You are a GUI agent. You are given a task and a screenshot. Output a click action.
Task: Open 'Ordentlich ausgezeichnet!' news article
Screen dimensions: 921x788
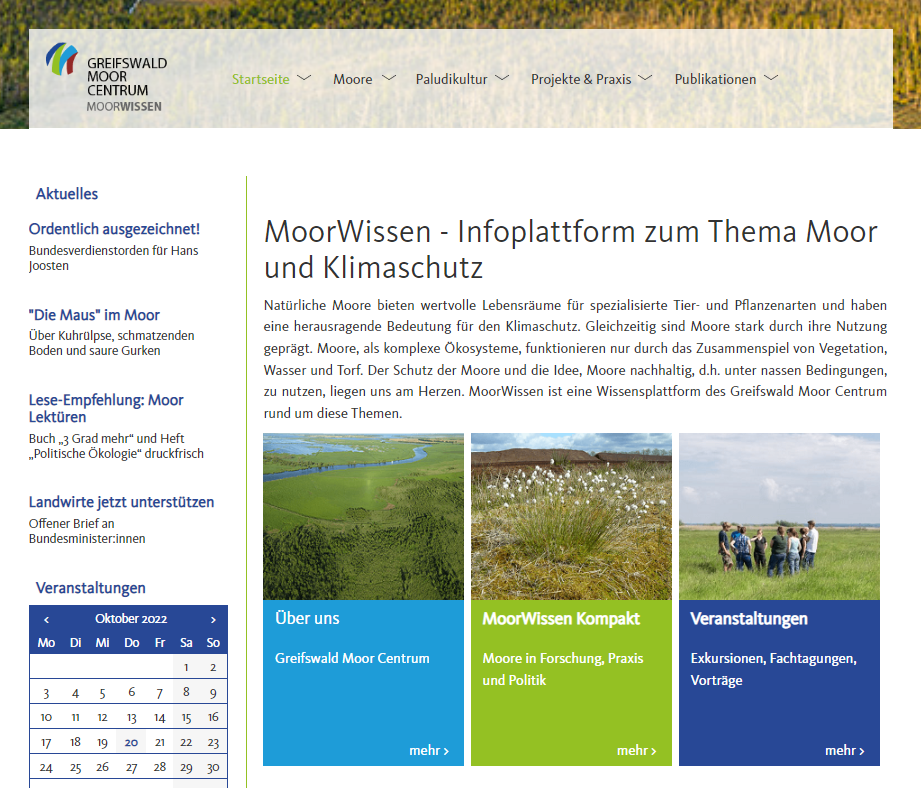click(114, 229)
